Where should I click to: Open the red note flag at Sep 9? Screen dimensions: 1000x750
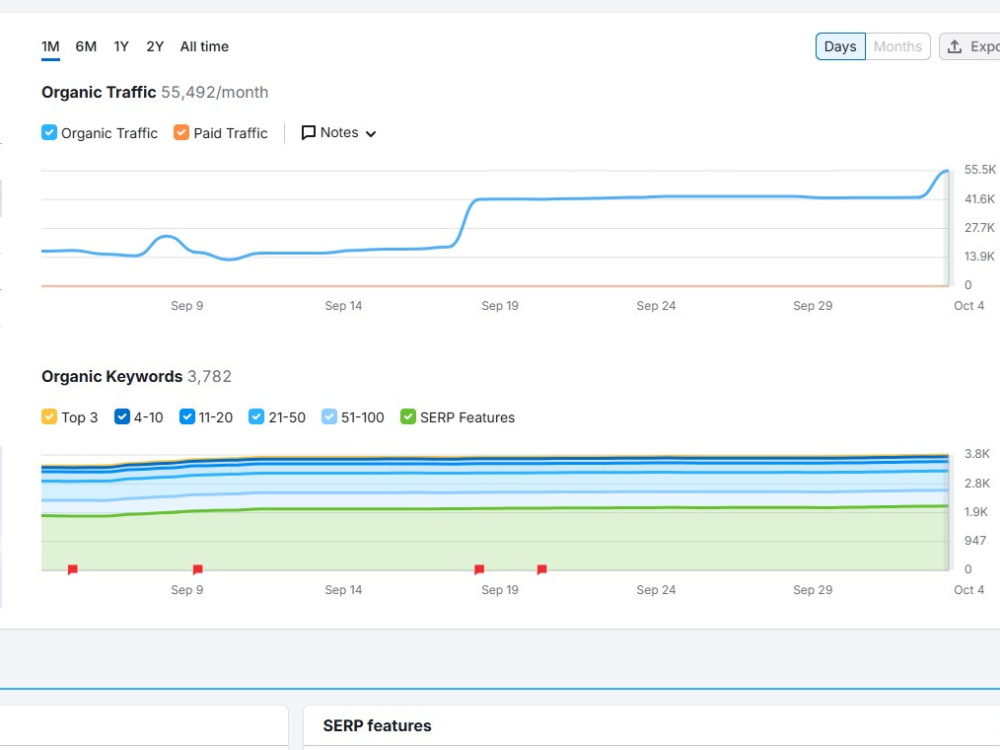pos(198,569)
